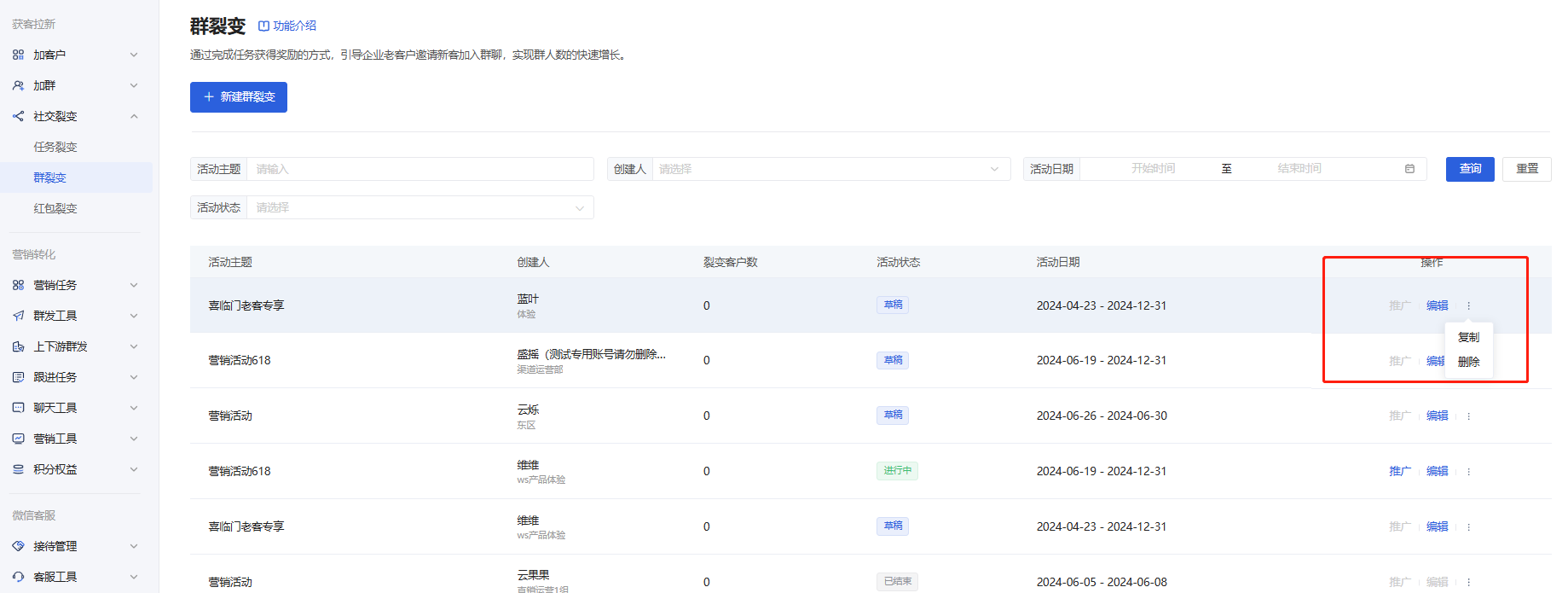Image resolution: width=1568 pixels, height=593 pixels.
Task: Click the 营销工具 sidebar icon
Action: tap(18, 439)
